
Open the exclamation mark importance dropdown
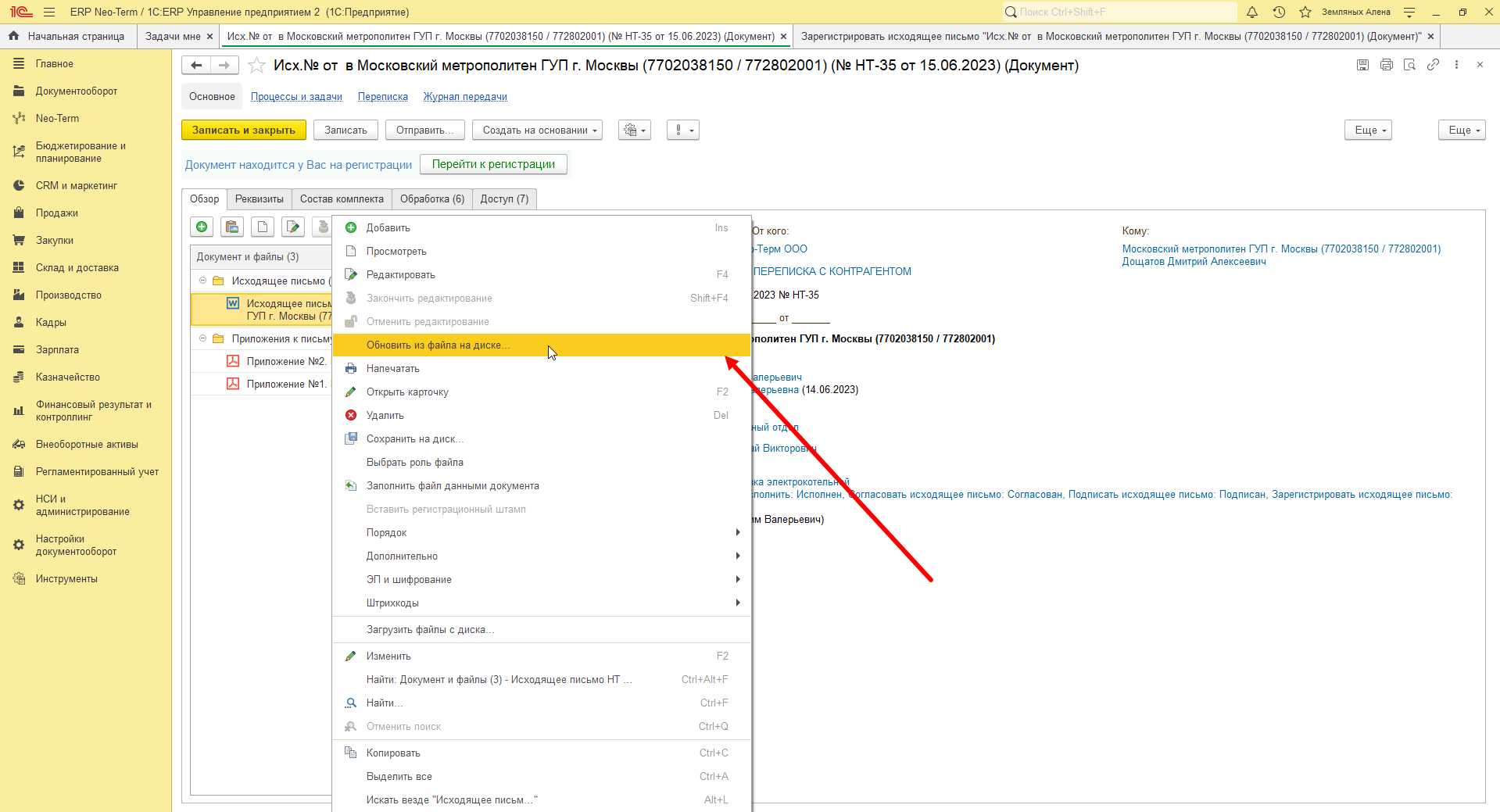click(683, 131)
